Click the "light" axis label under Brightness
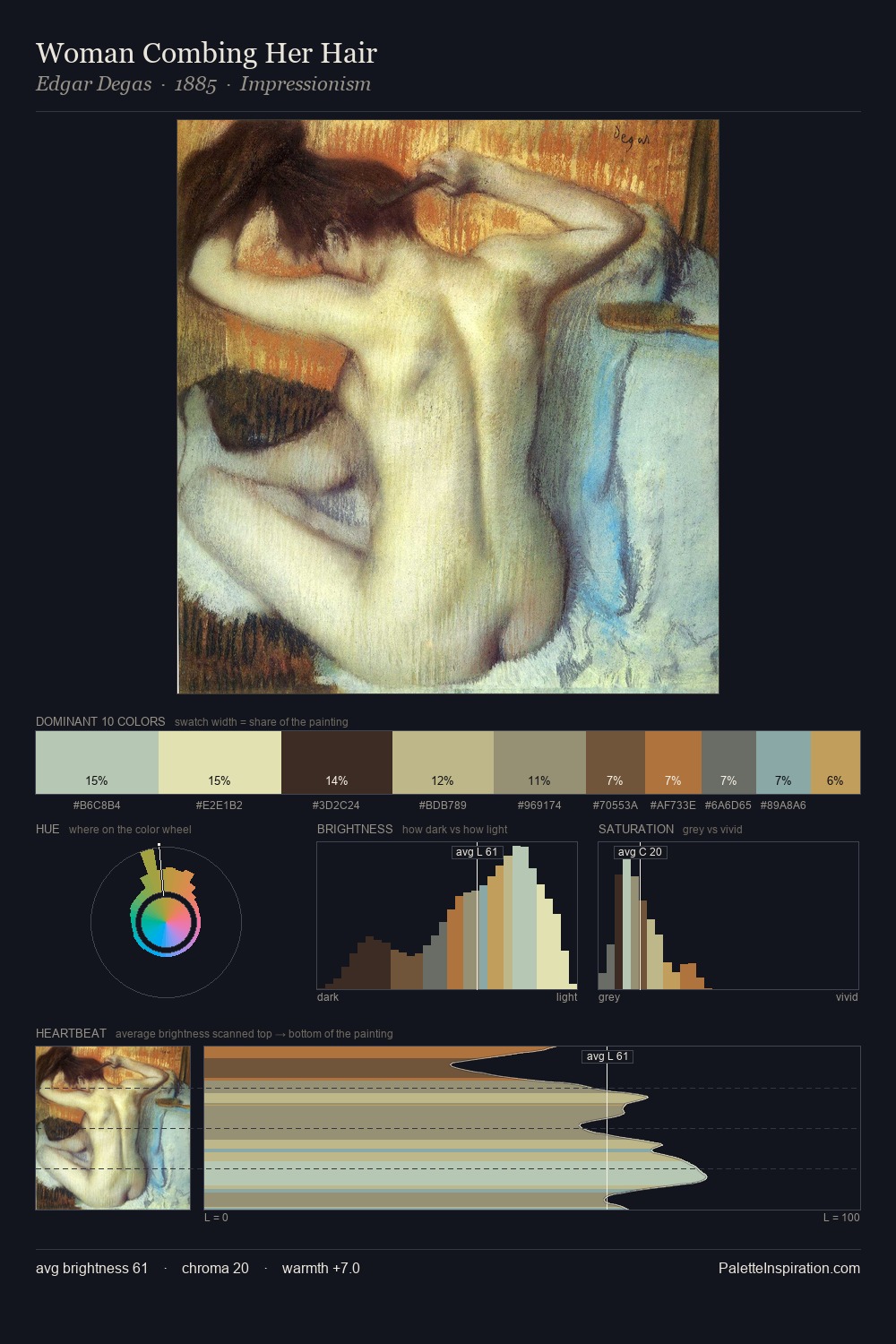Image resolution: width=896 pixels, height=1344 pixels. pos(566,997)
